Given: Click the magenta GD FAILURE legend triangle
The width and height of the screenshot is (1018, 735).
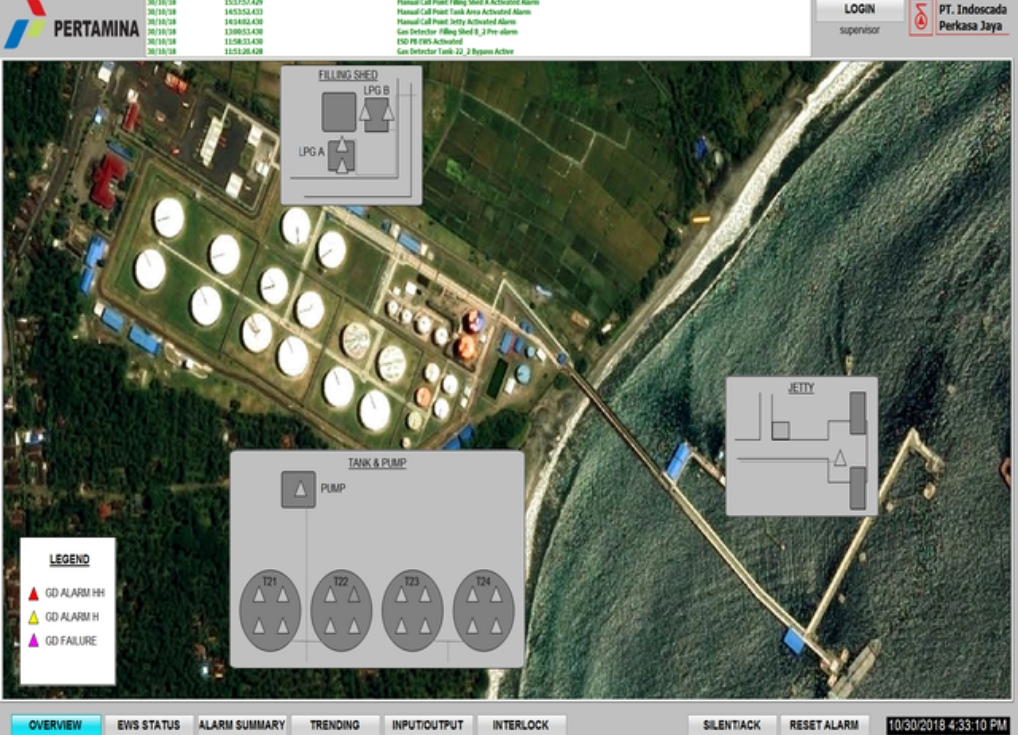Looking at the screenshot, I should coord(33,641).
